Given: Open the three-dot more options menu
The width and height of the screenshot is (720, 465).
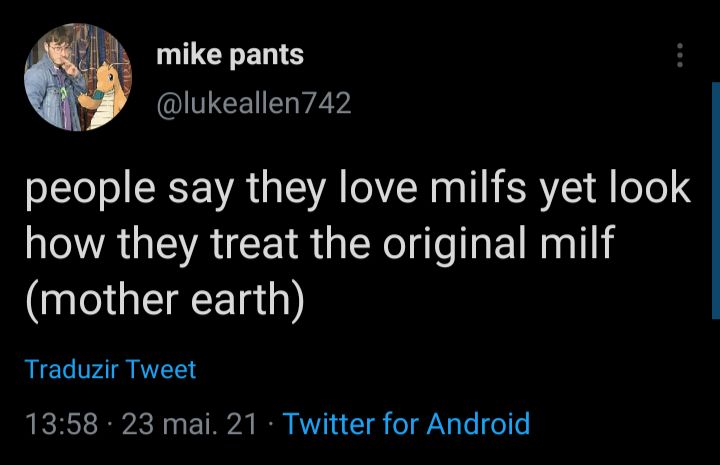Looking at the screenshot, I should coord(681,56).
